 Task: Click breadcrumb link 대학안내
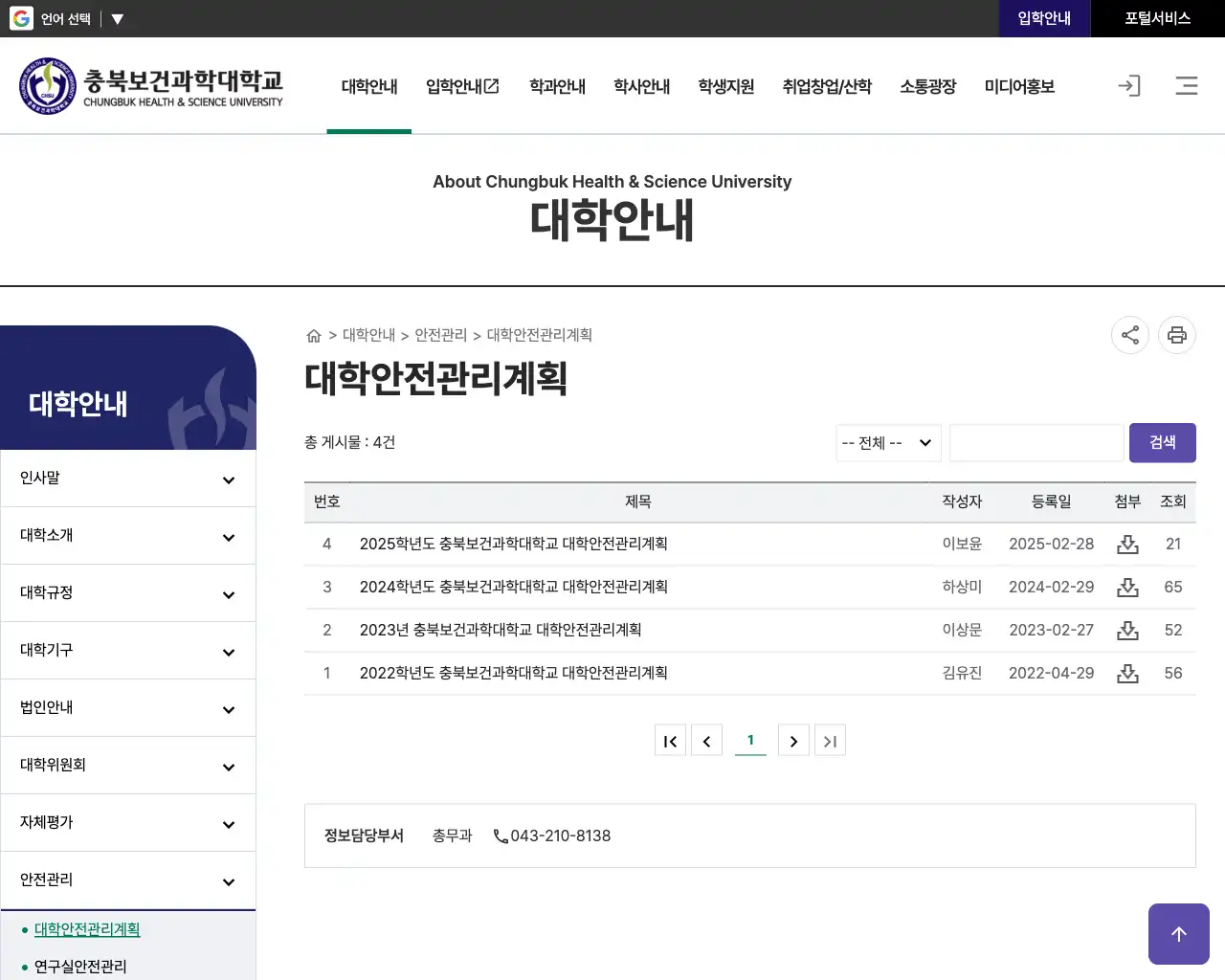(368, 335)
